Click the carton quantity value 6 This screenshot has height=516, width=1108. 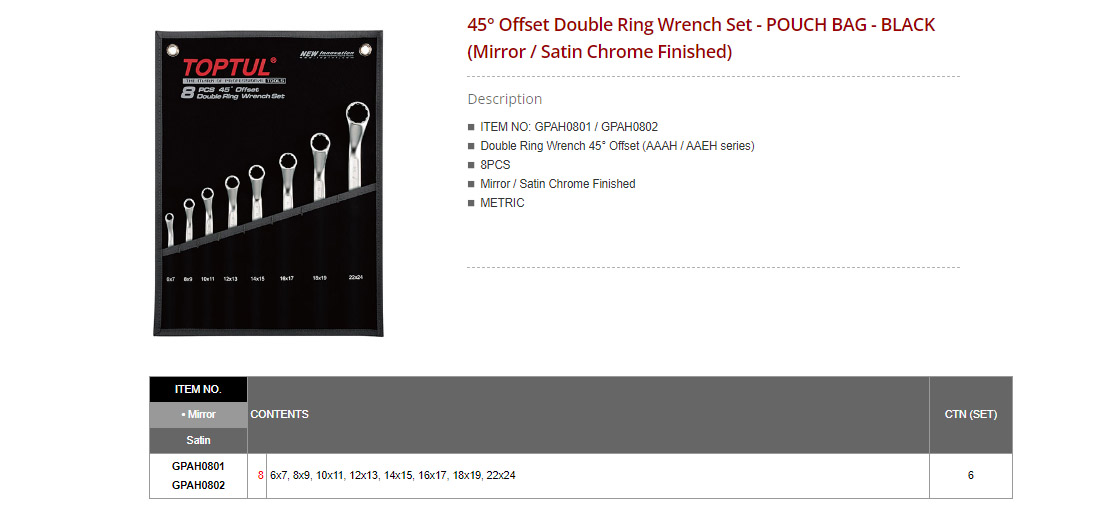971,476
